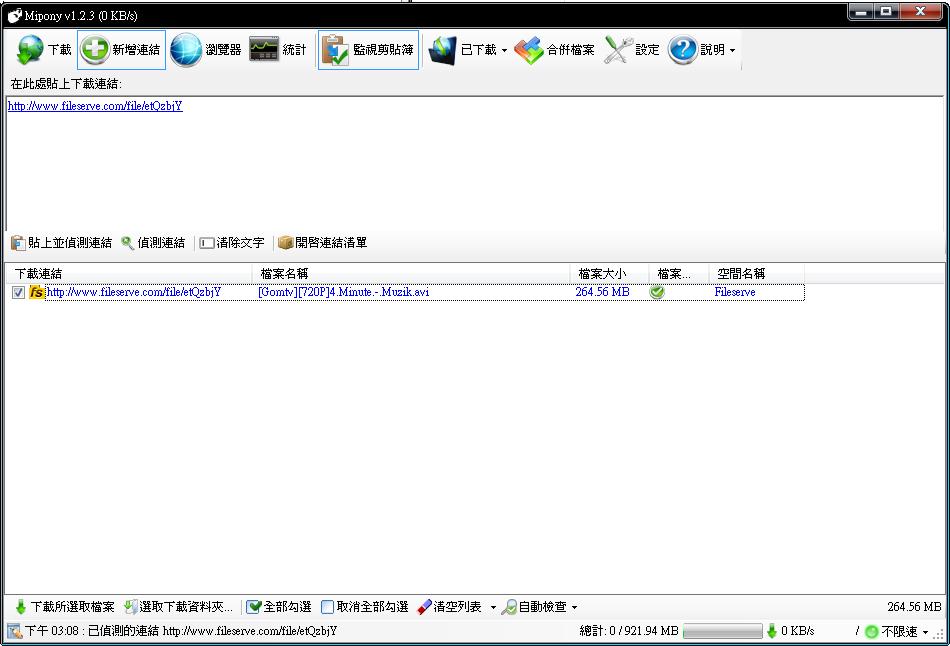Click the 264.56 MB selected total at the bottom
The image size is (950, 646).
[914, 607]
